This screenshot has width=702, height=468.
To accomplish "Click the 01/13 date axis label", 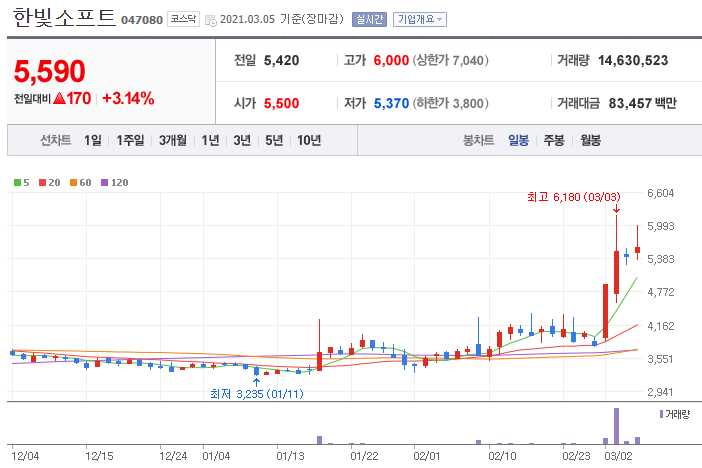I will tap(290, 456).
